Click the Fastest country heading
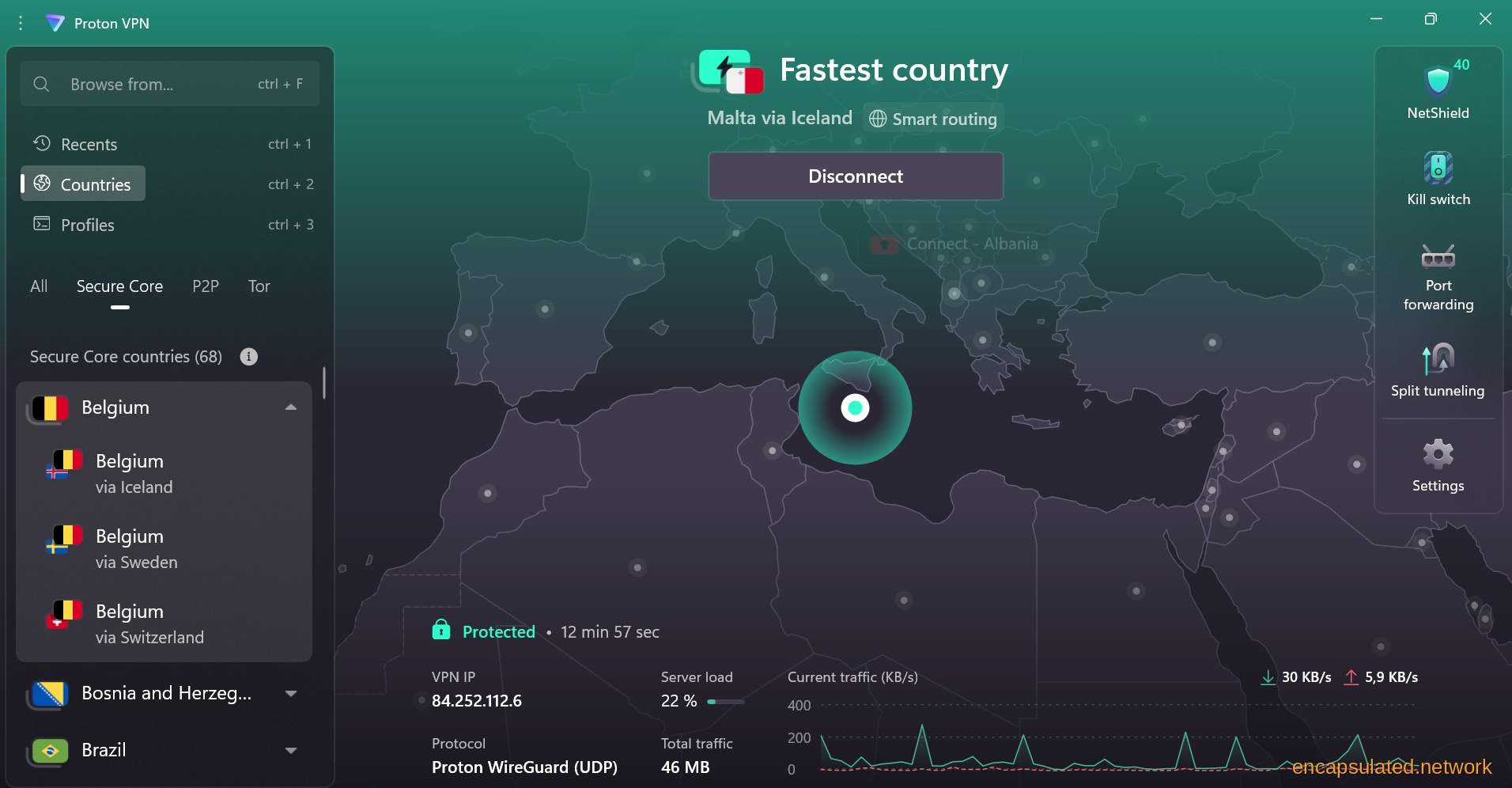Viewport: 1512px width, 788px height. [894, 70]
